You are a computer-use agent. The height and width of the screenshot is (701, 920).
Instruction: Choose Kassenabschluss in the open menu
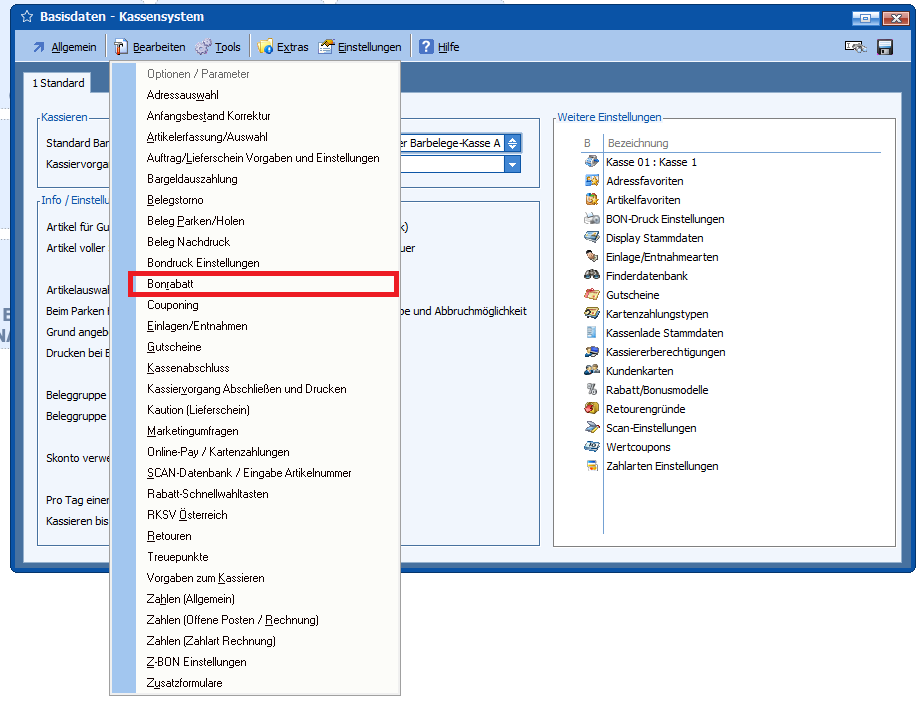point(189,368)
